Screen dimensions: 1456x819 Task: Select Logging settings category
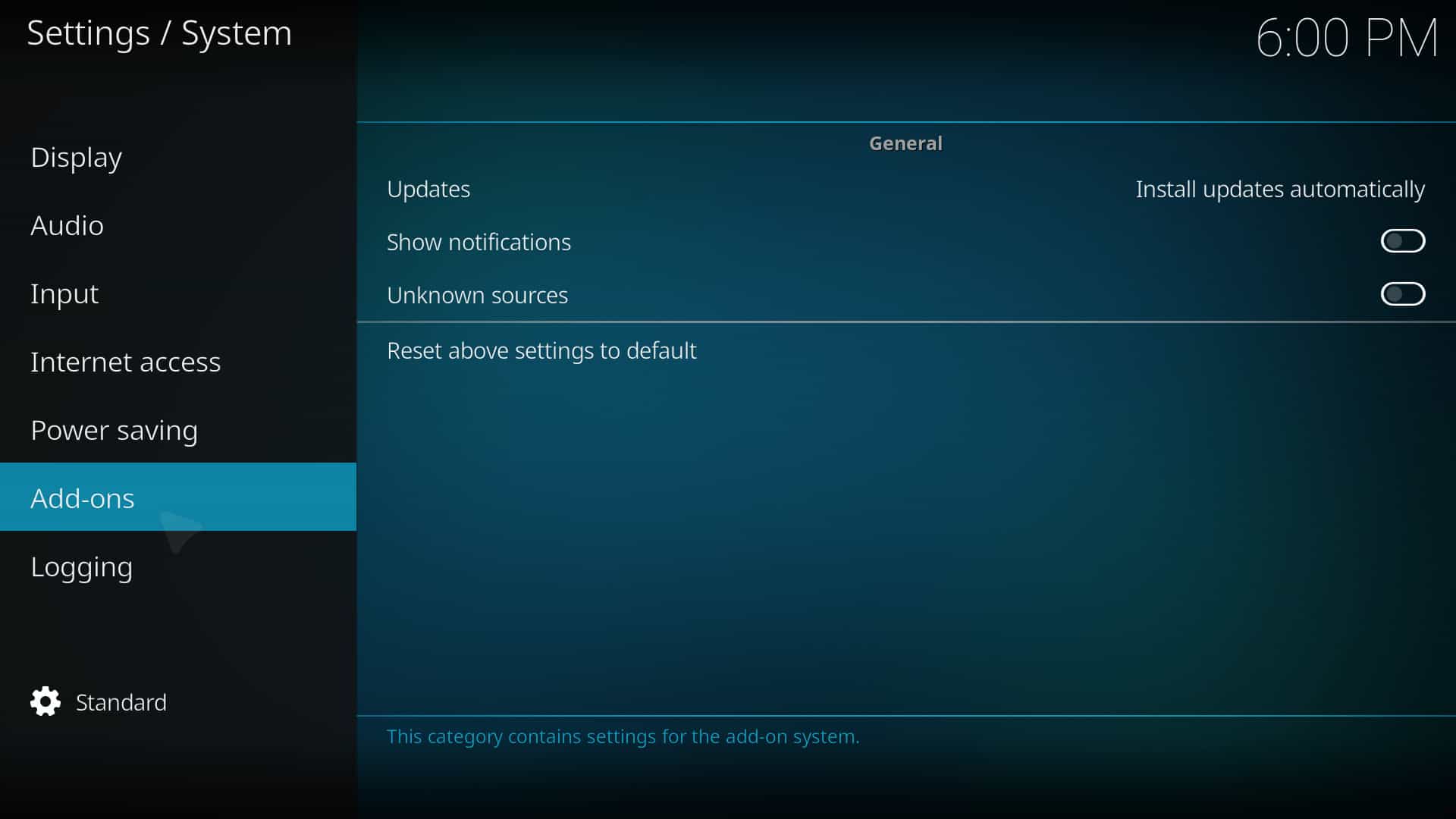click(81, 566)
